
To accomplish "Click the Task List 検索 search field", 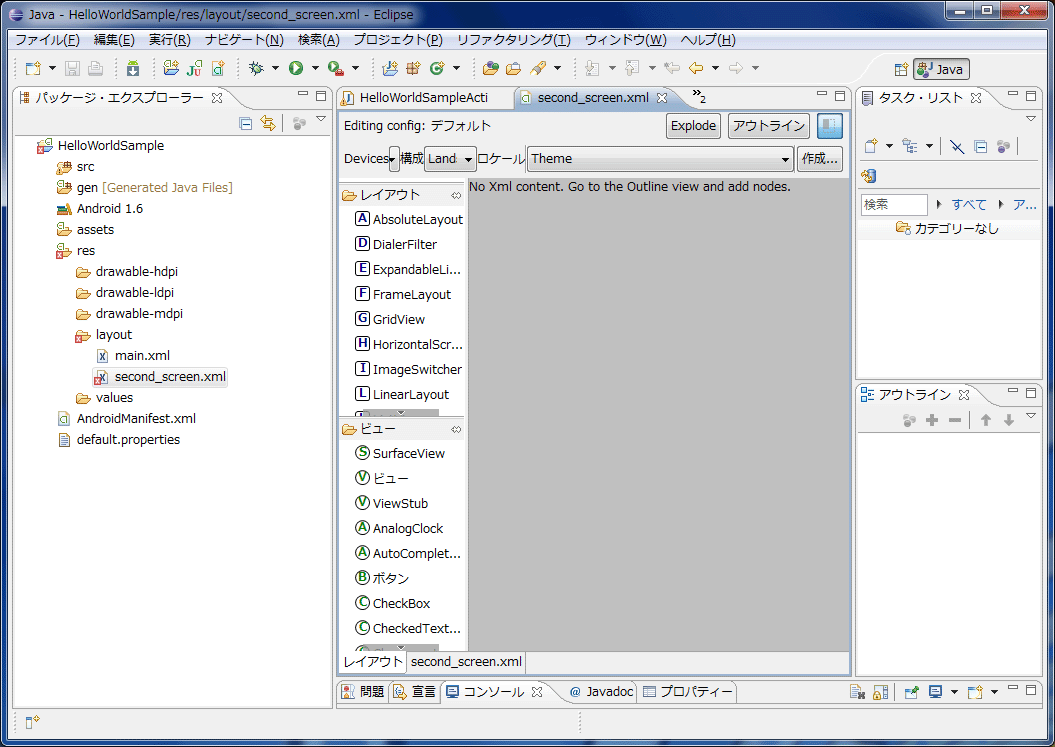I will pos(894,205).
